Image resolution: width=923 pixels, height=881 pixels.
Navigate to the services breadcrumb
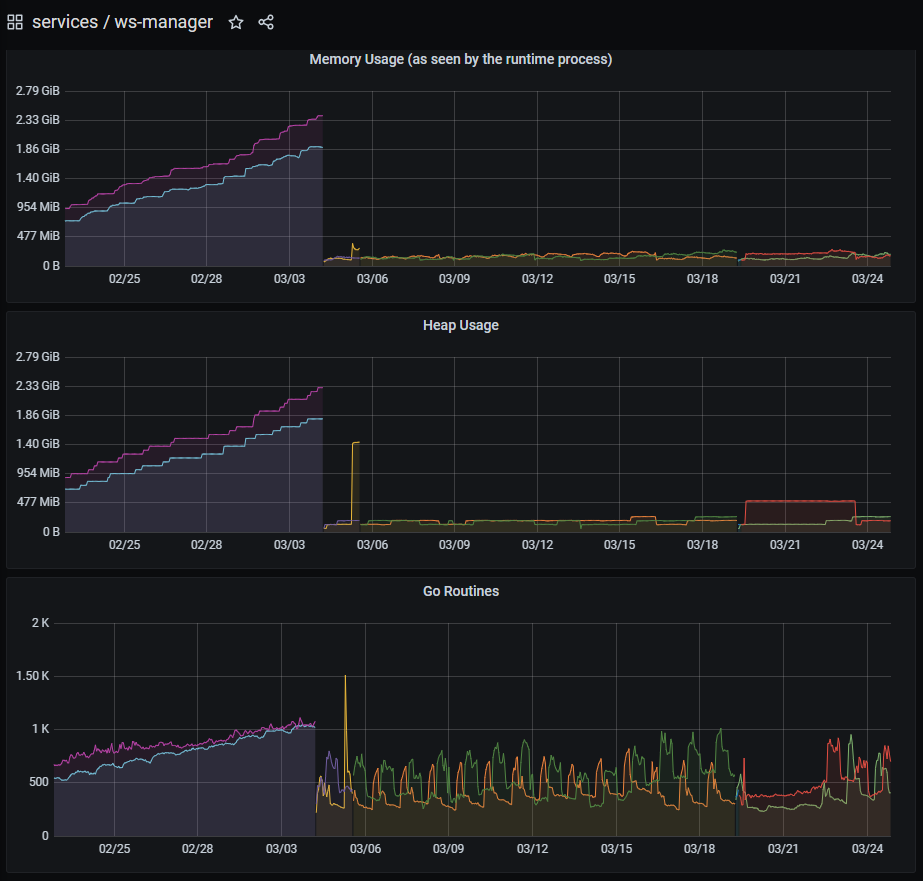click(x=66, y=21)
